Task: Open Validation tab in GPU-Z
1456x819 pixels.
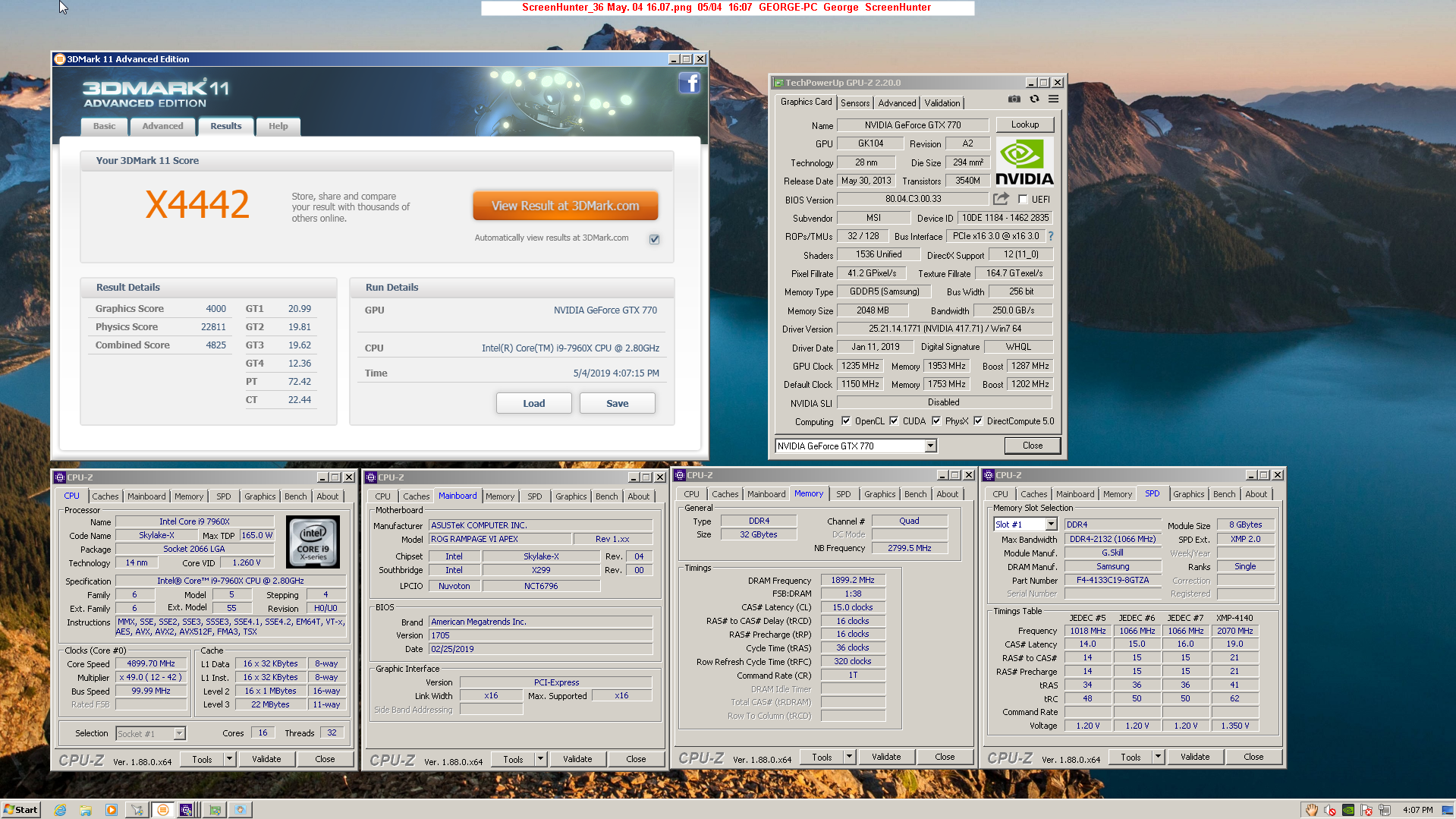Action: coord(942,103)
